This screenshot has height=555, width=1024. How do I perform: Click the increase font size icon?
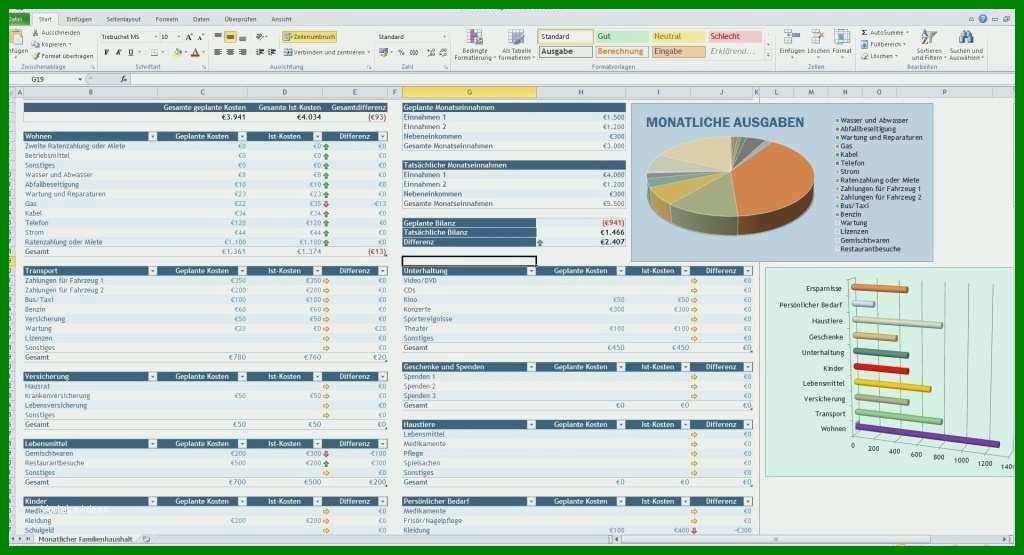click(x=189, y=37)
